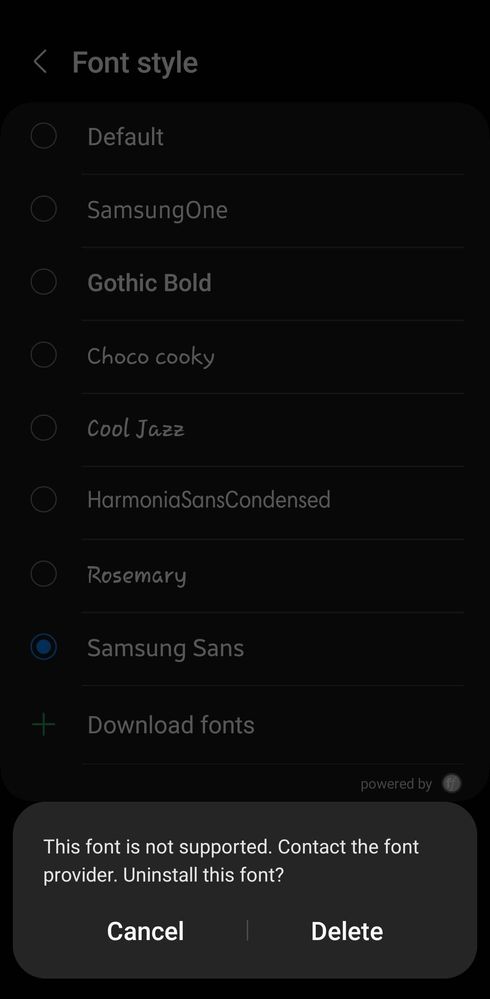The height and width of the screenshot is (999, 490).
Task: Tap the Gothic Bold font label
Action: [x=149, y=283]
